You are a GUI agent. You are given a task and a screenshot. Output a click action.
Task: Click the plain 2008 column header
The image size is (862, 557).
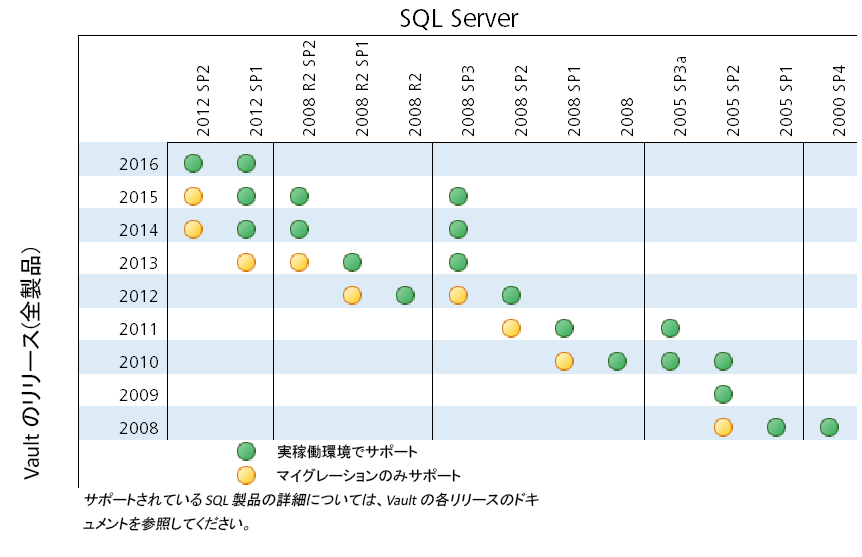coord(627,117)
